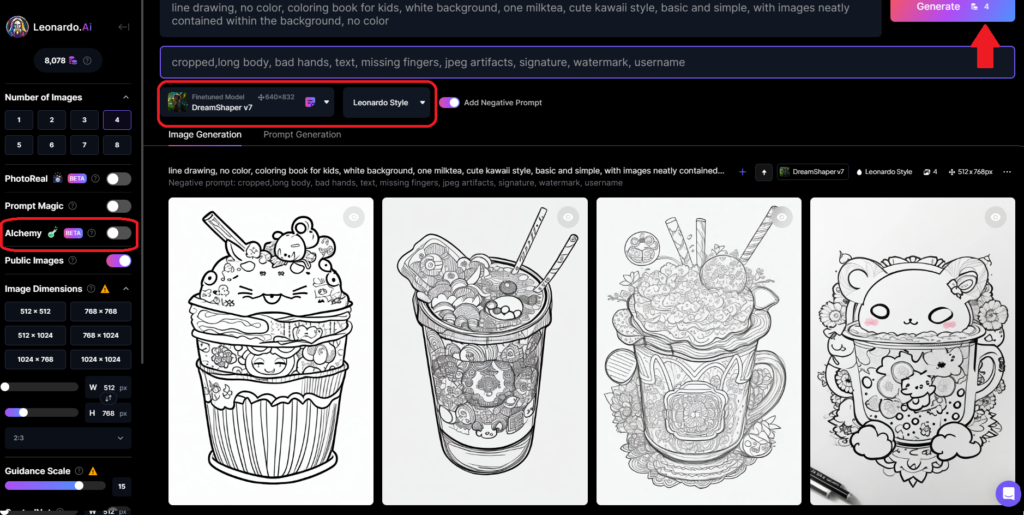Click the help icon beside token balance
This screenshot has width=1024, height=515.
pyautogui.click(x=87, y=61)
